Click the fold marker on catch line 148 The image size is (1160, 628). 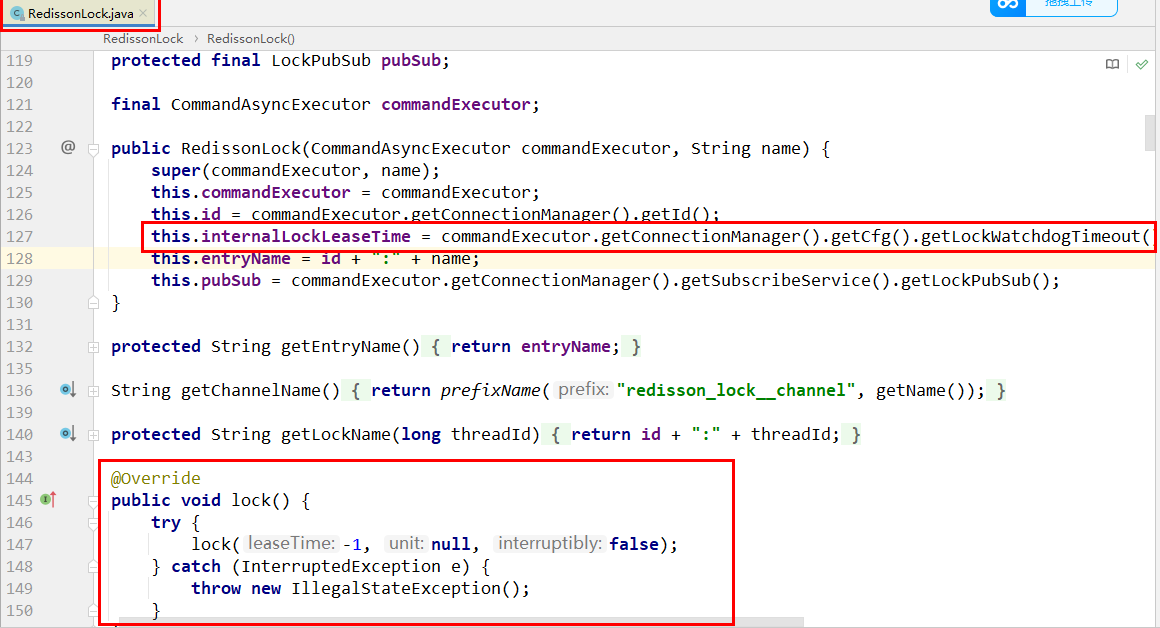[93, 567]
